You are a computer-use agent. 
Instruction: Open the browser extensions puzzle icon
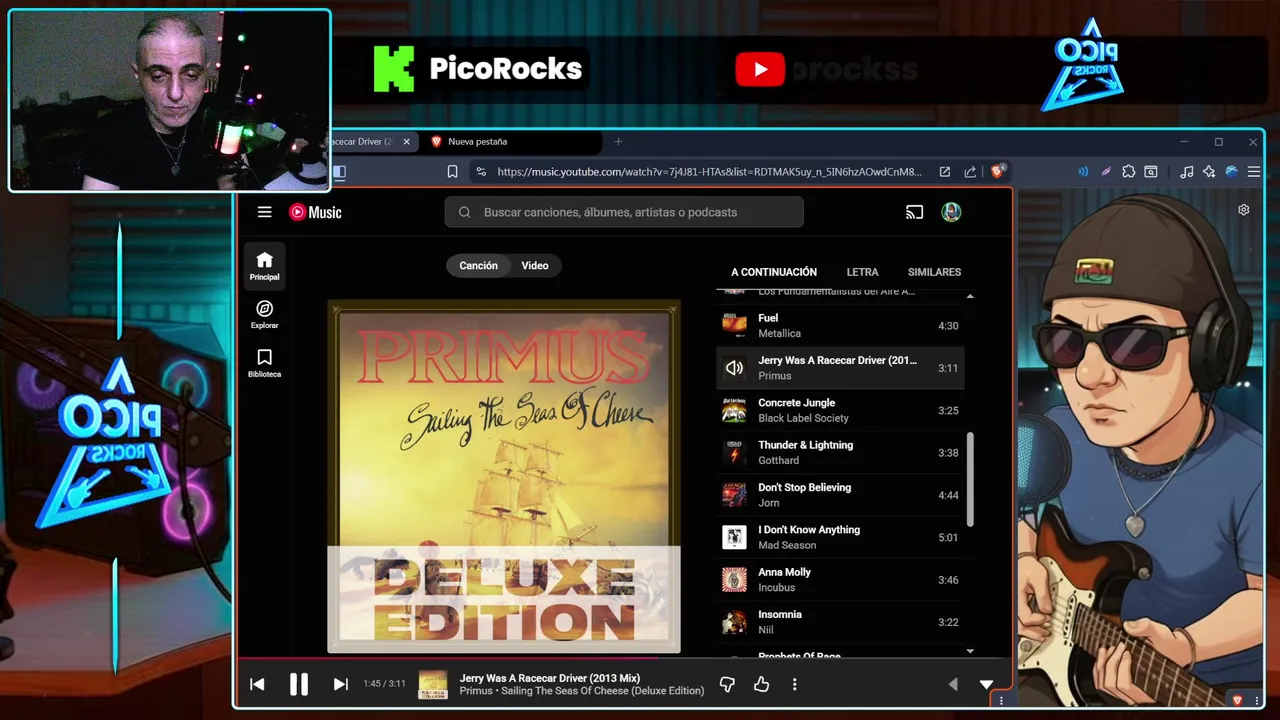click(1128, 172)
